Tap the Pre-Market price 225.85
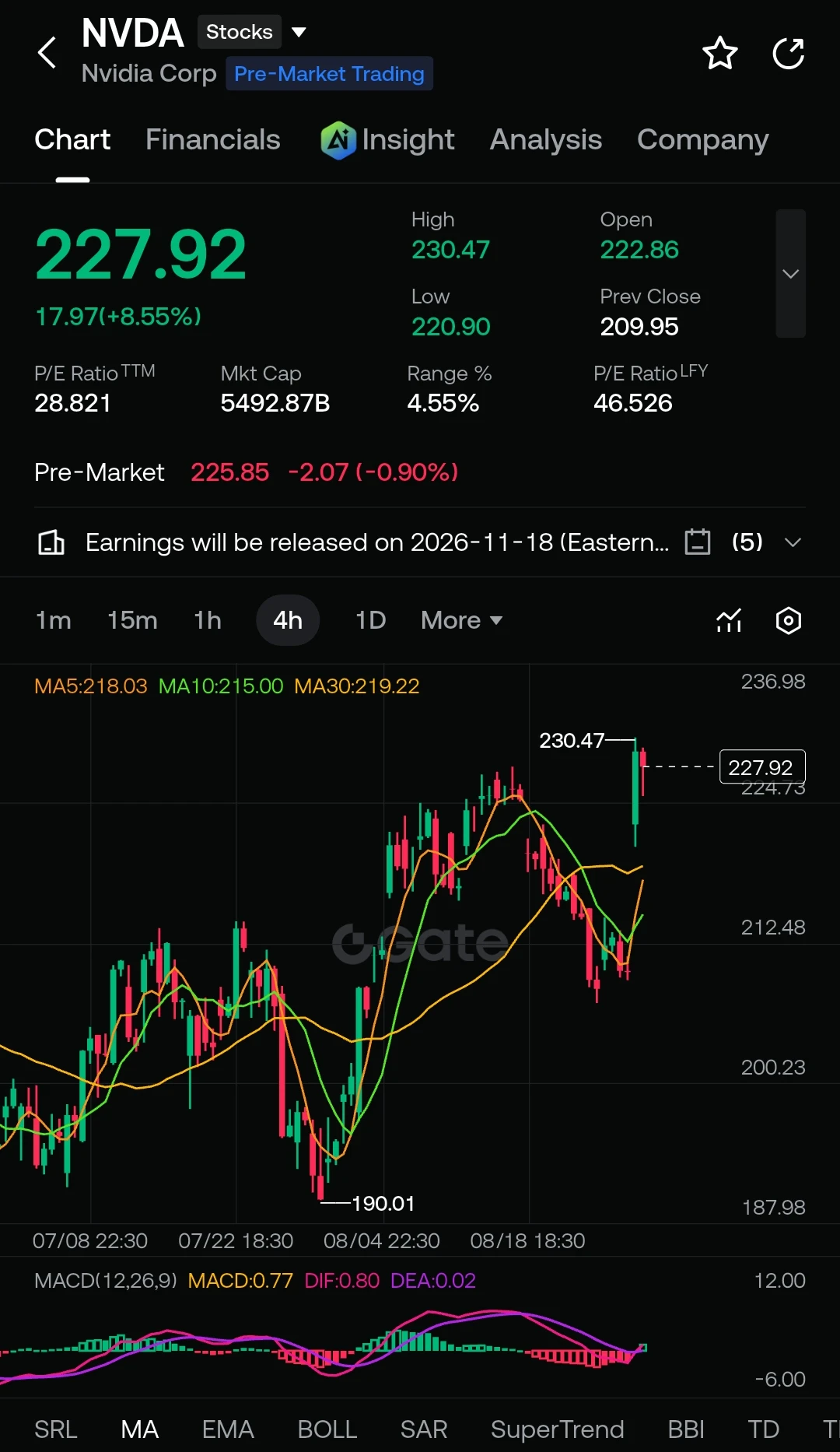The image size is (840, 1452). click(229, 472)
